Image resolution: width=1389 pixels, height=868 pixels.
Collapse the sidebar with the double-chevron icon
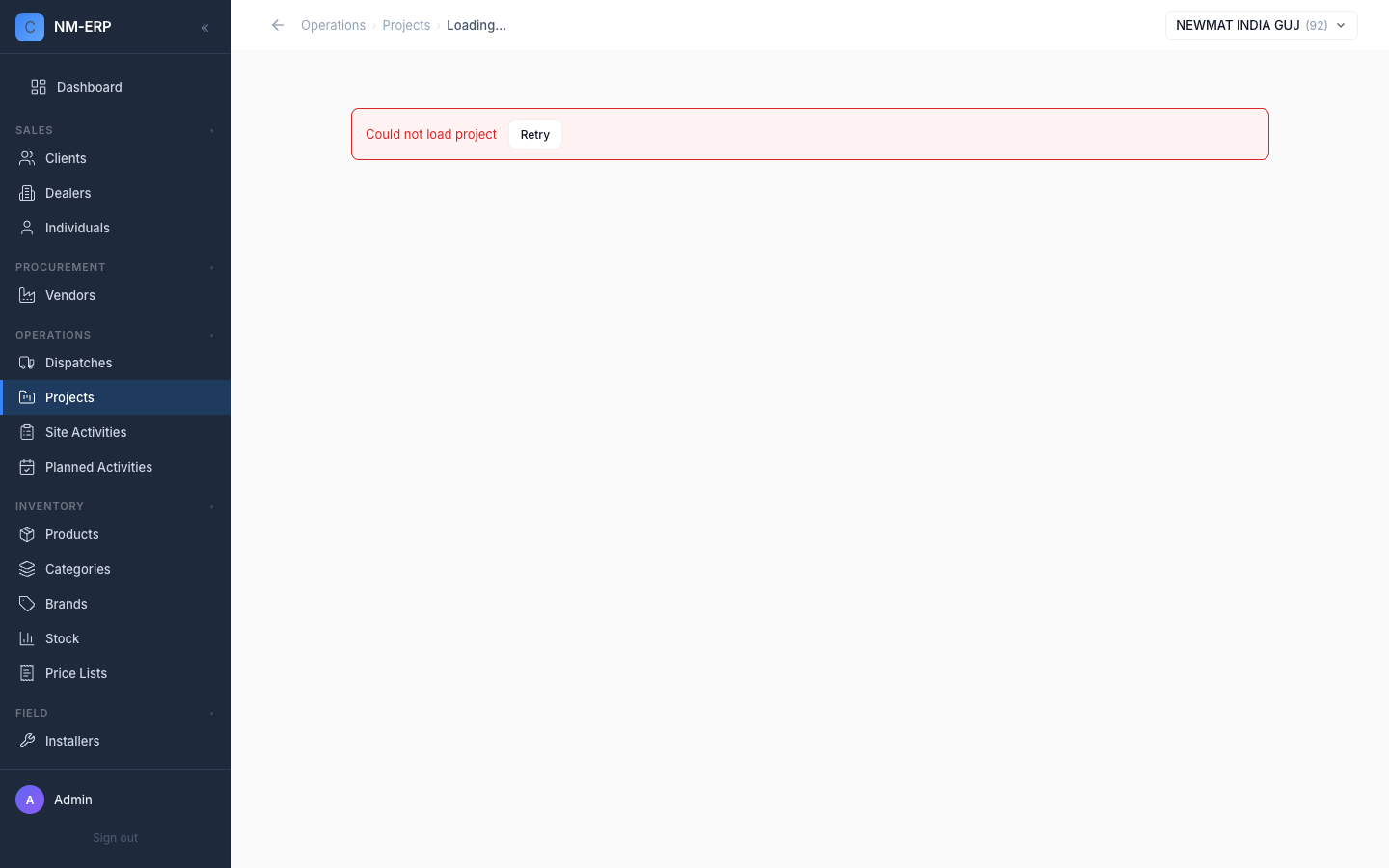(x=204, y=28)
